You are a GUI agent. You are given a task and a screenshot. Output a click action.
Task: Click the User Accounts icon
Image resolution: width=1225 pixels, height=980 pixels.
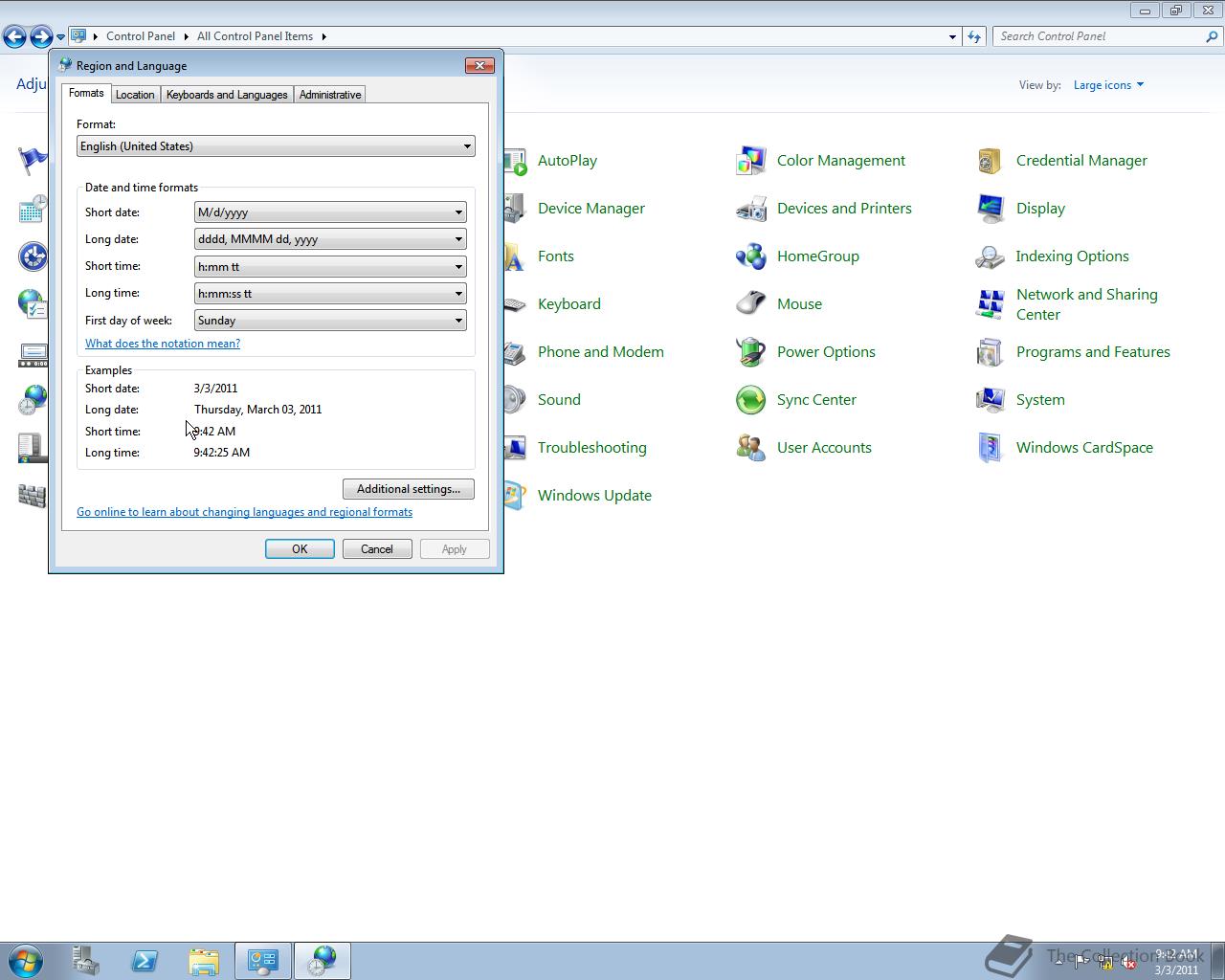tap(751, 448)
